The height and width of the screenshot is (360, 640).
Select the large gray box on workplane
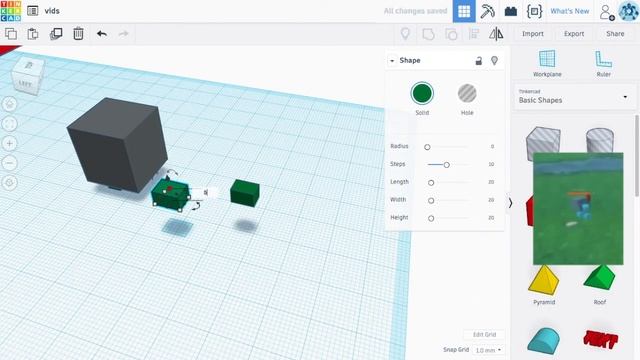[118, 145]
